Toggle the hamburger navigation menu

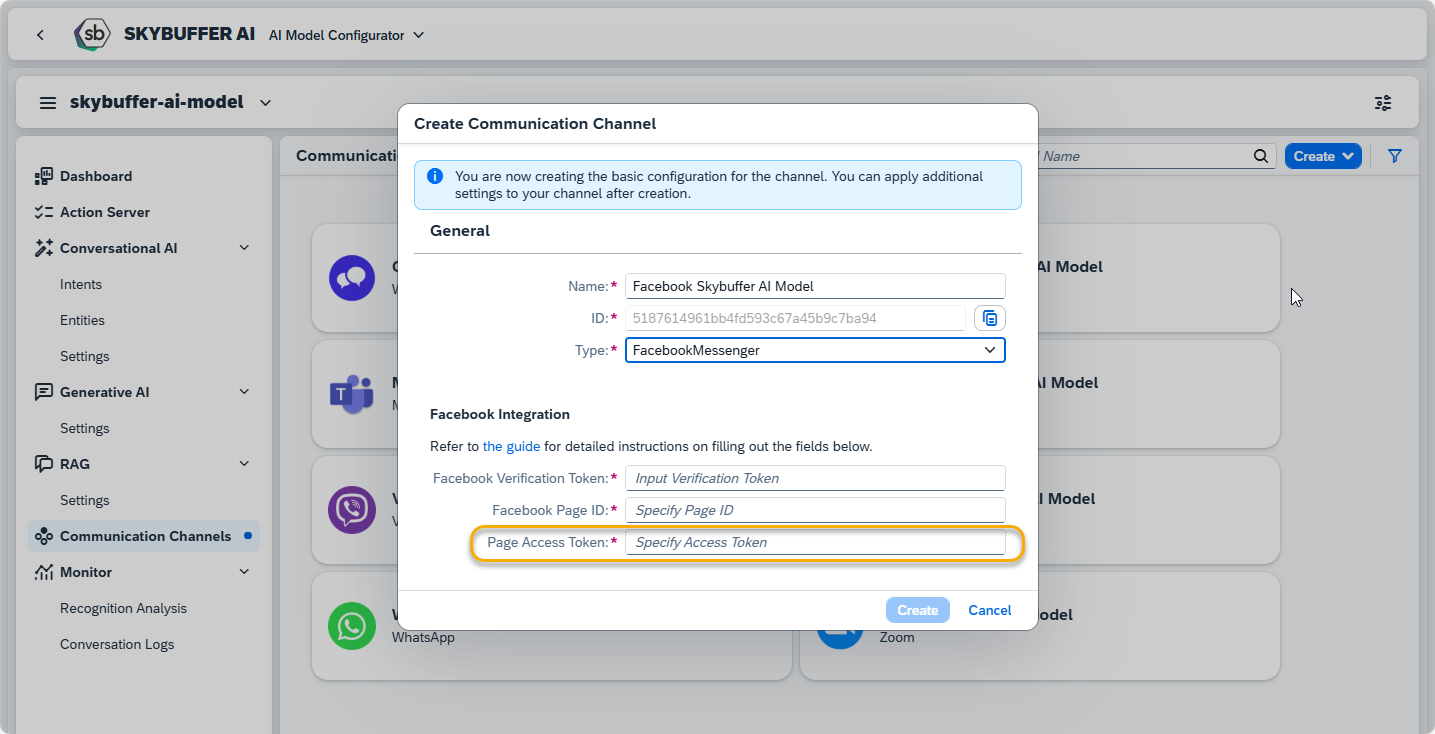[48, 103]
